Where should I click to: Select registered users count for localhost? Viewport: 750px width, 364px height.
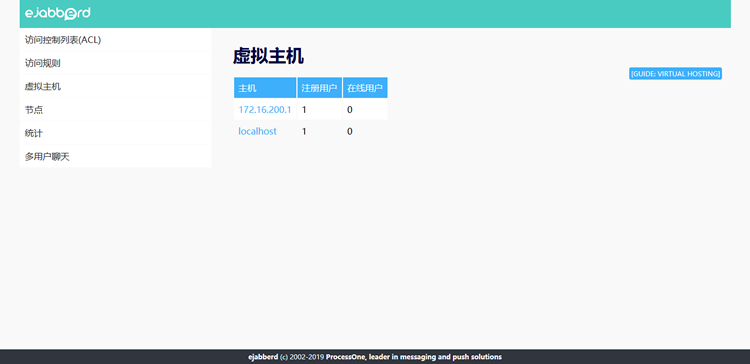pos(304,131)
